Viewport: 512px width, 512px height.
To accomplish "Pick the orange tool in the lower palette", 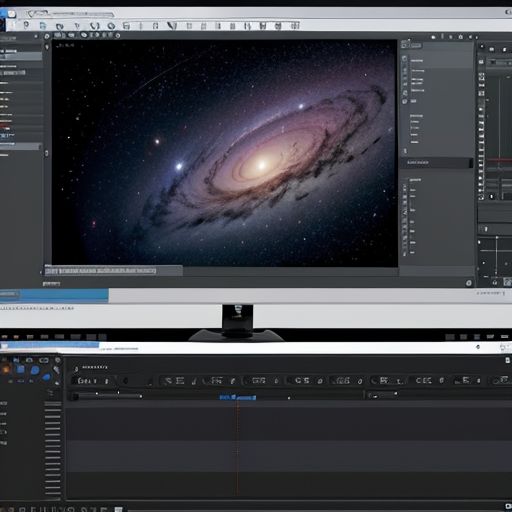I will 6,369.
